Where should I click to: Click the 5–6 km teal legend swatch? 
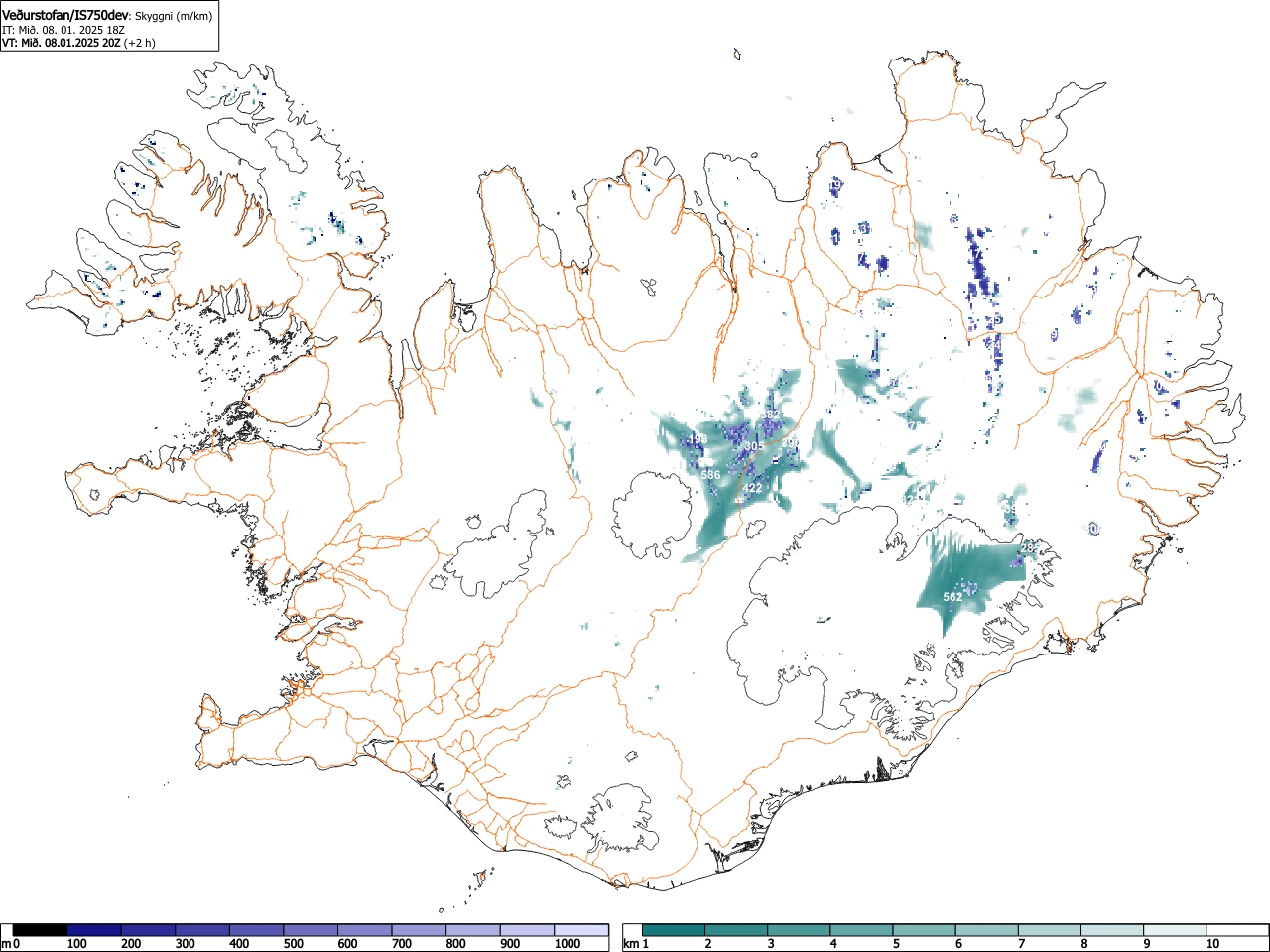tap(925, 930)
